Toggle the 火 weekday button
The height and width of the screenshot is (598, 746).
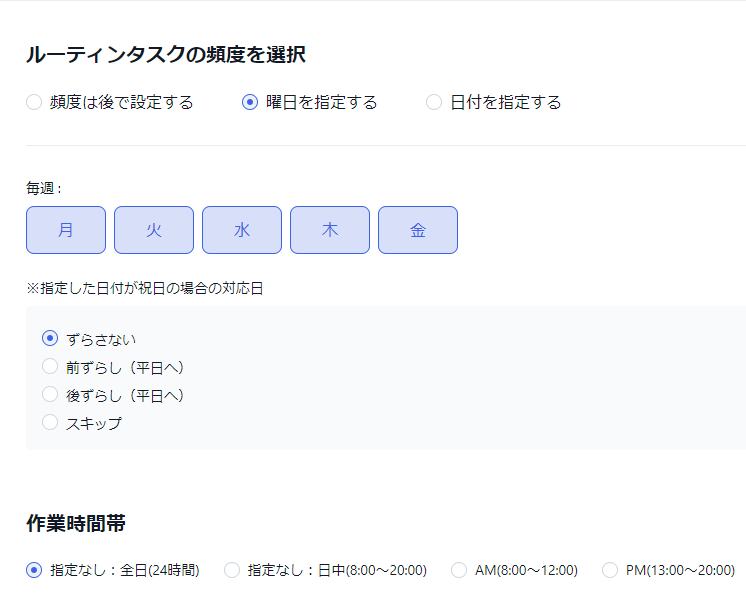(x=154, y=230)
